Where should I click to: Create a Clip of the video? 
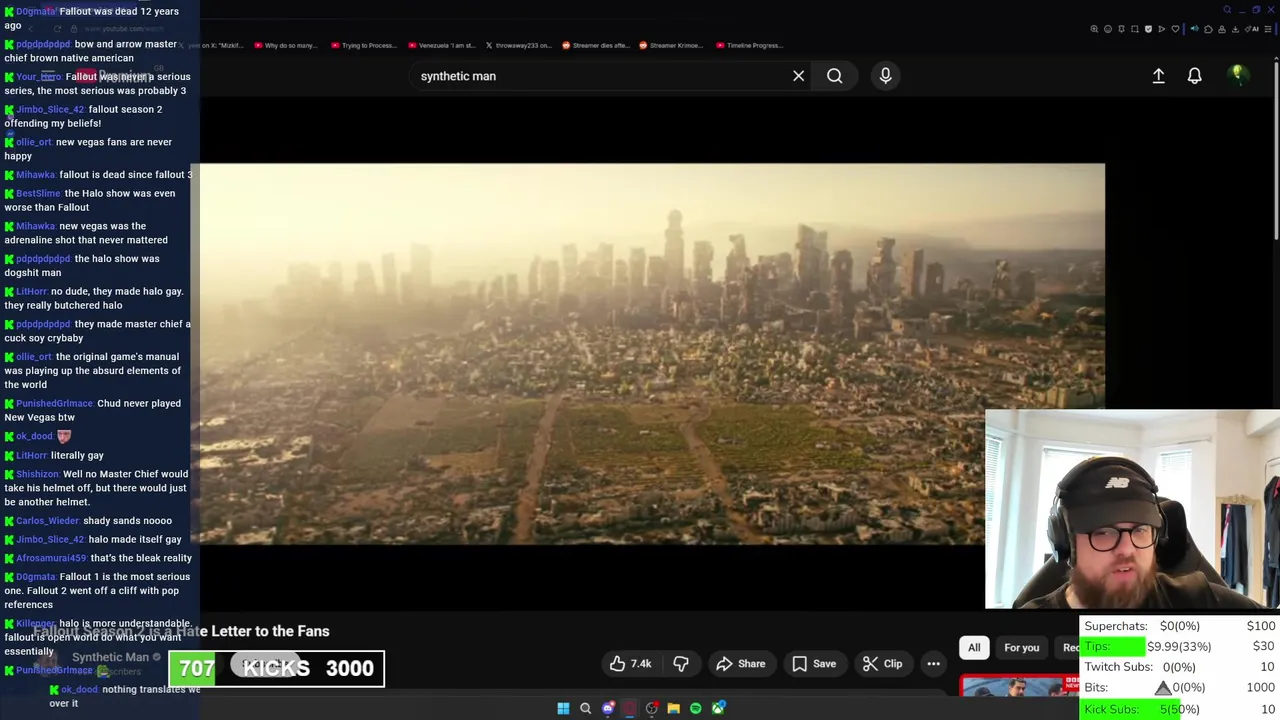click(x=882, y=664)
